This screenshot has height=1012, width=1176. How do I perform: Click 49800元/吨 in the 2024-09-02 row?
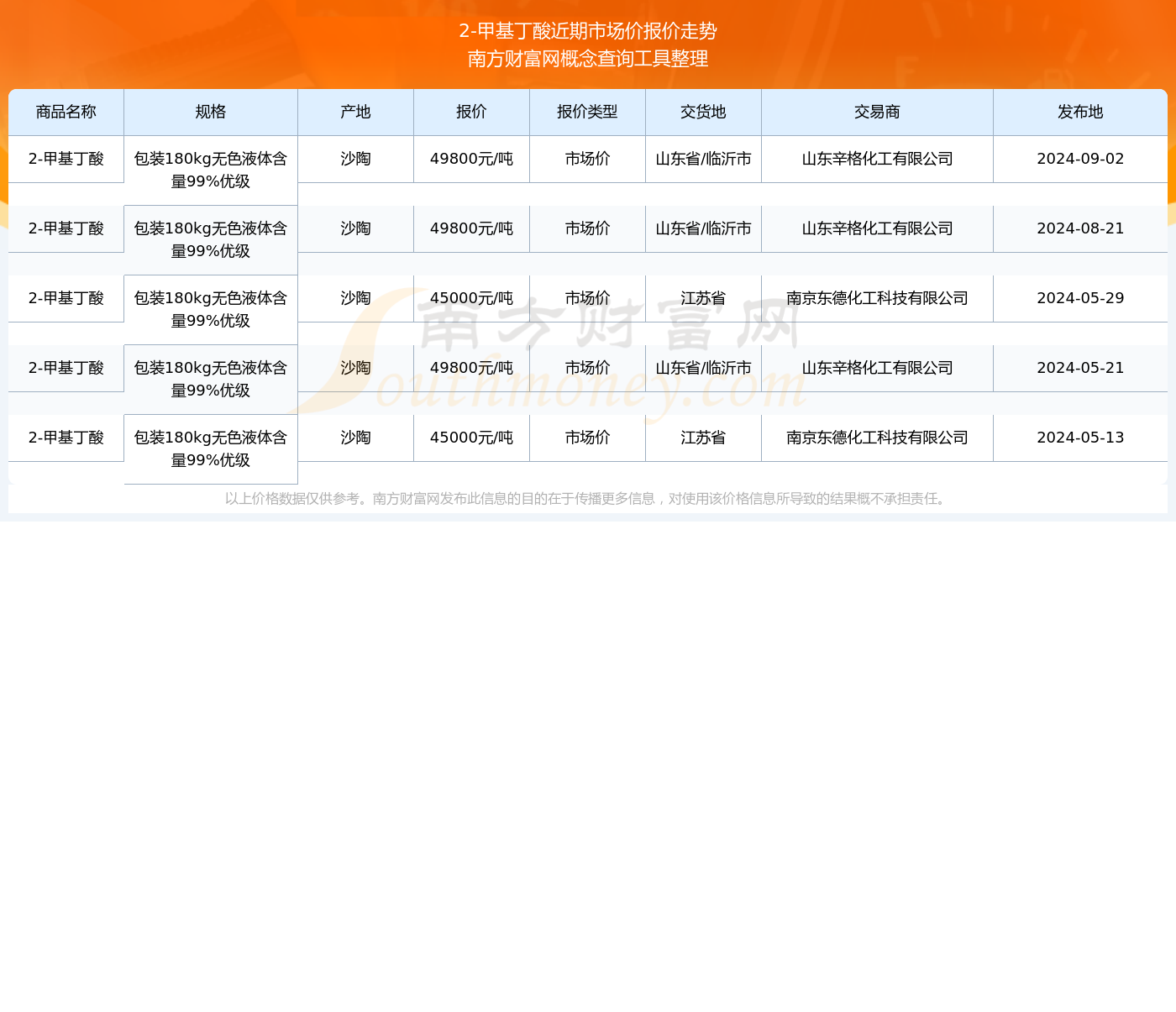pyautogui.click(x=472, y=159)
